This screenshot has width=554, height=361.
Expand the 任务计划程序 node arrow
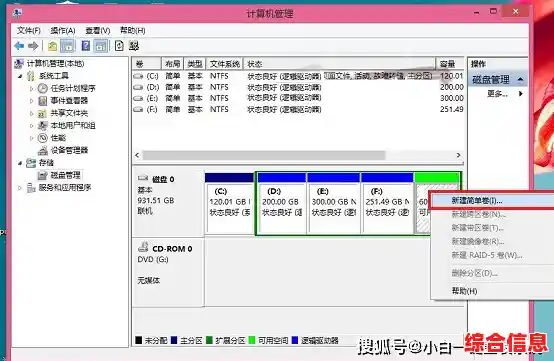point(31,88)
